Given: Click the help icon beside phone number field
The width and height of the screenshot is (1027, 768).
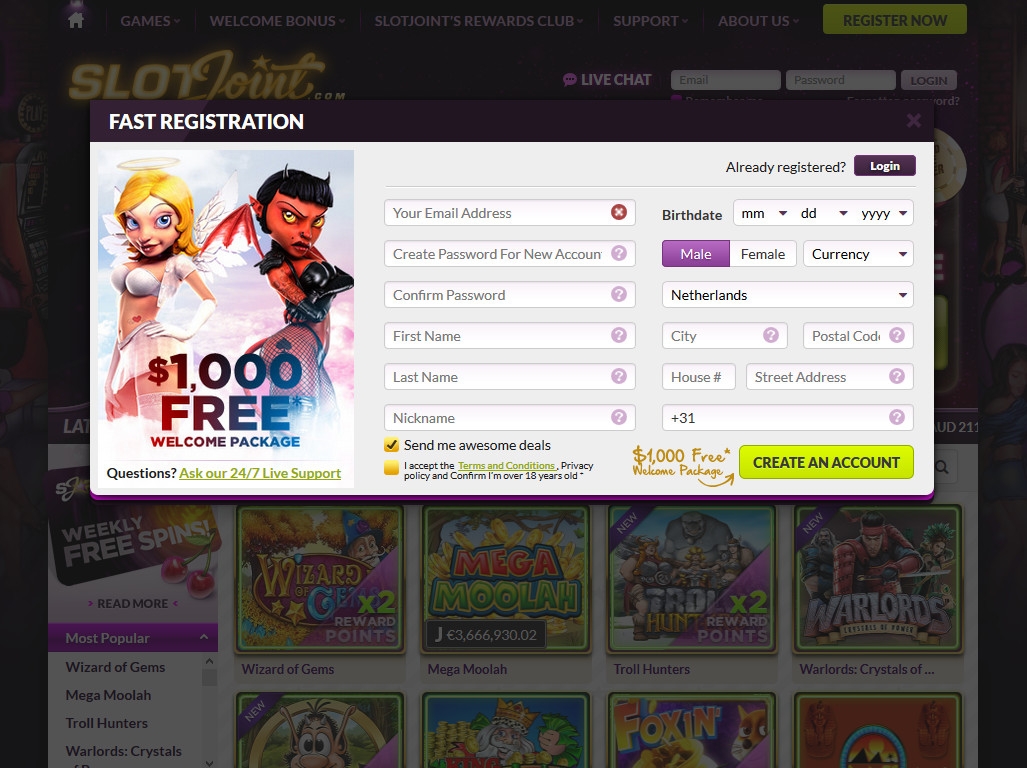Looking at the screenshot, I should (897, 417).
